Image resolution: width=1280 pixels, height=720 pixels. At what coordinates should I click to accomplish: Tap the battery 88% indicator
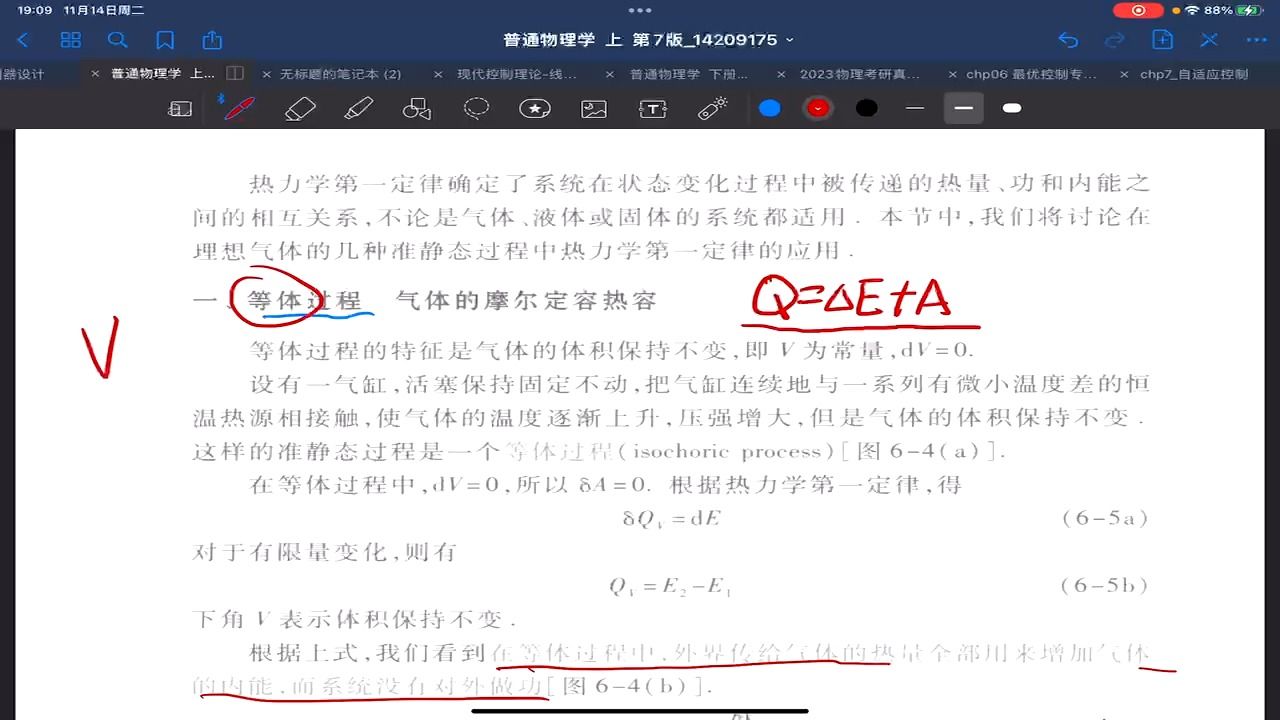pyautogui.click(x=1234, y=10)
